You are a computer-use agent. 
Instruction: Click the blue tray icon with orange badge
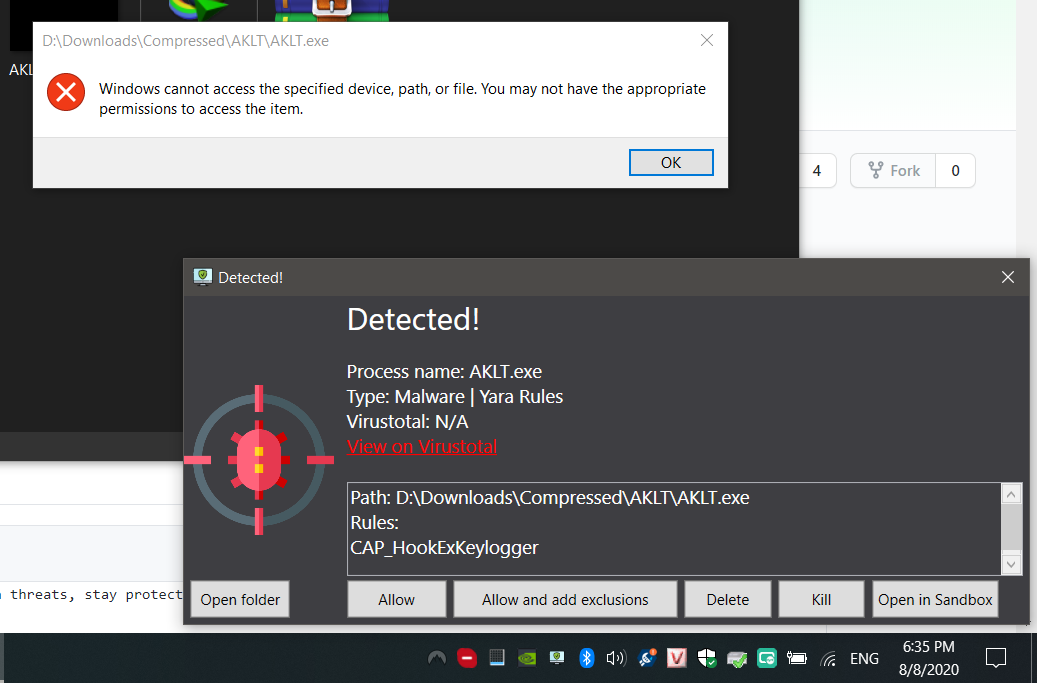pos(647,657)
